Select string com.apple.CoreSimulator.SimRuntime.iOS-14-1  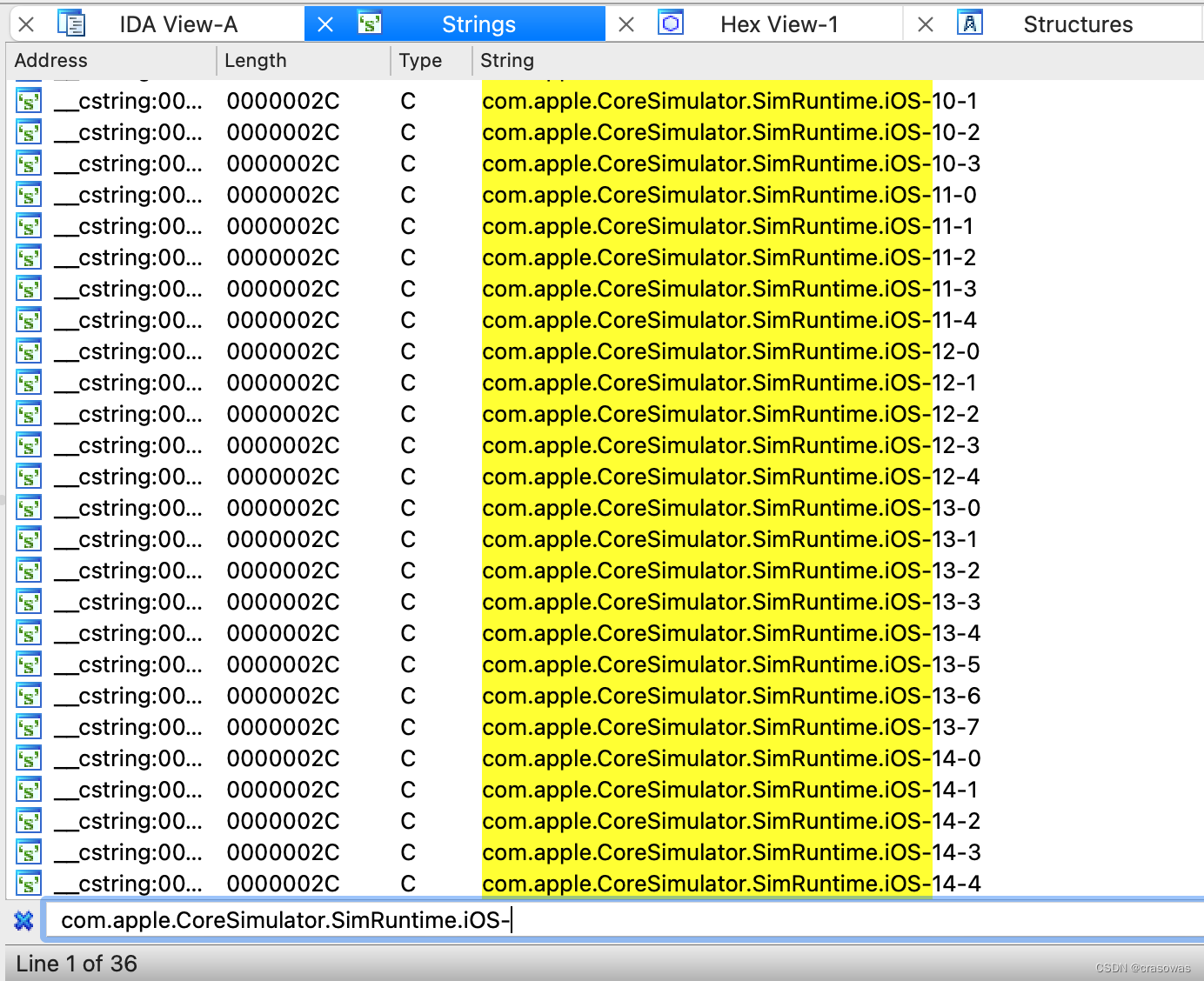[x=731, y=790]
